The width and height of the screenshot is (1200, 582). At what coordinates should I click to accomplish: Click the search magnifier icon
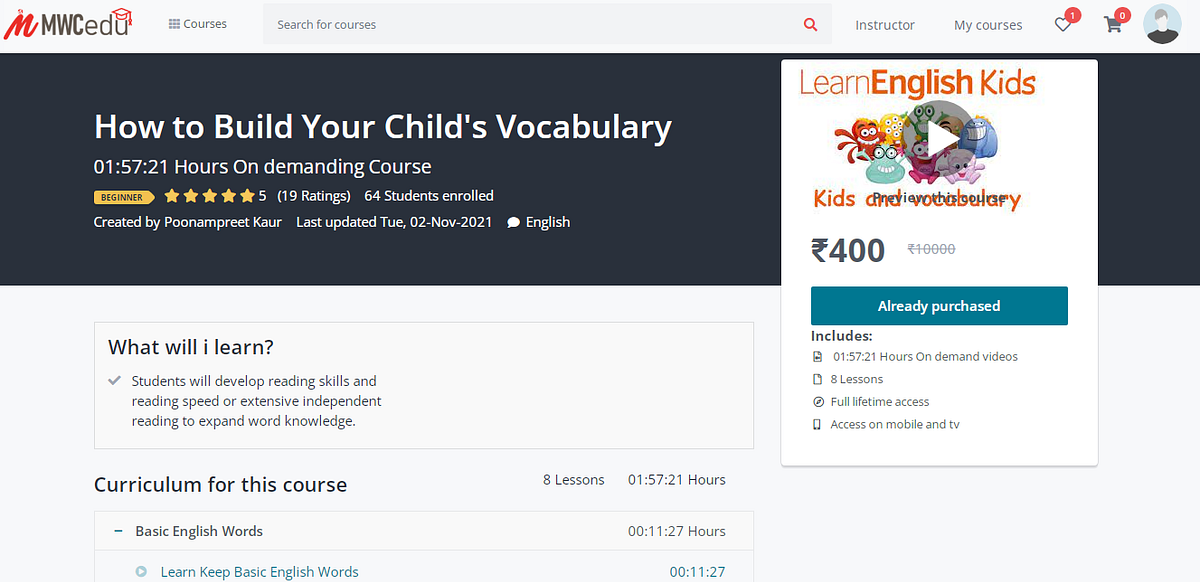pyautogui.click(x=810, y=24)
